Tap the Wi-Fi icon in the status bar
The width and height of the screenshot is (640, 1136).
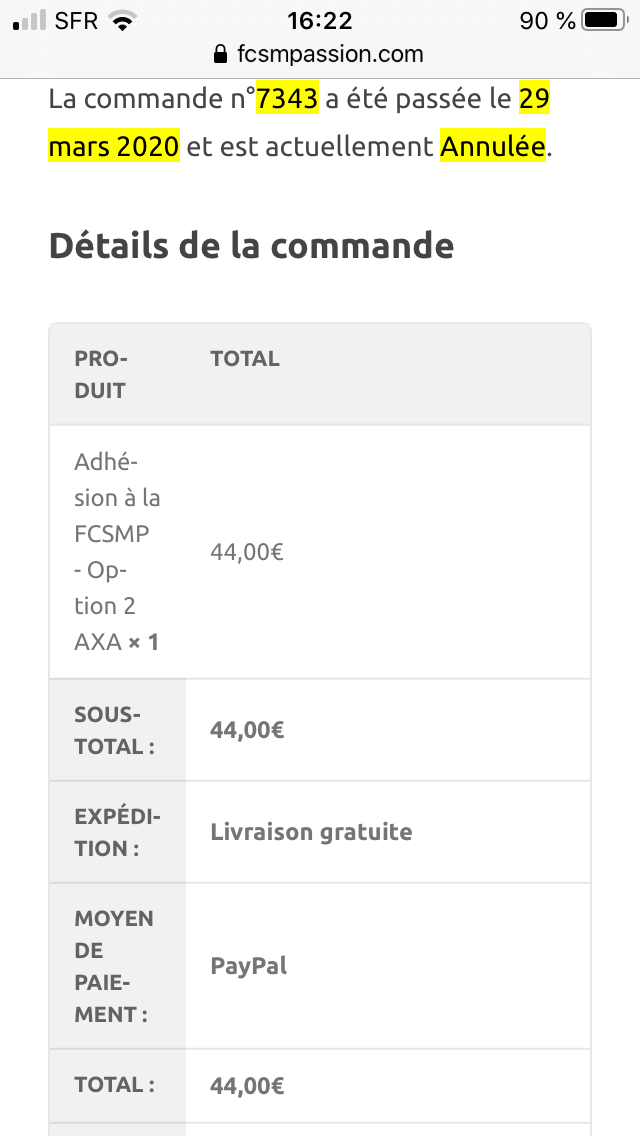point(123,22)
